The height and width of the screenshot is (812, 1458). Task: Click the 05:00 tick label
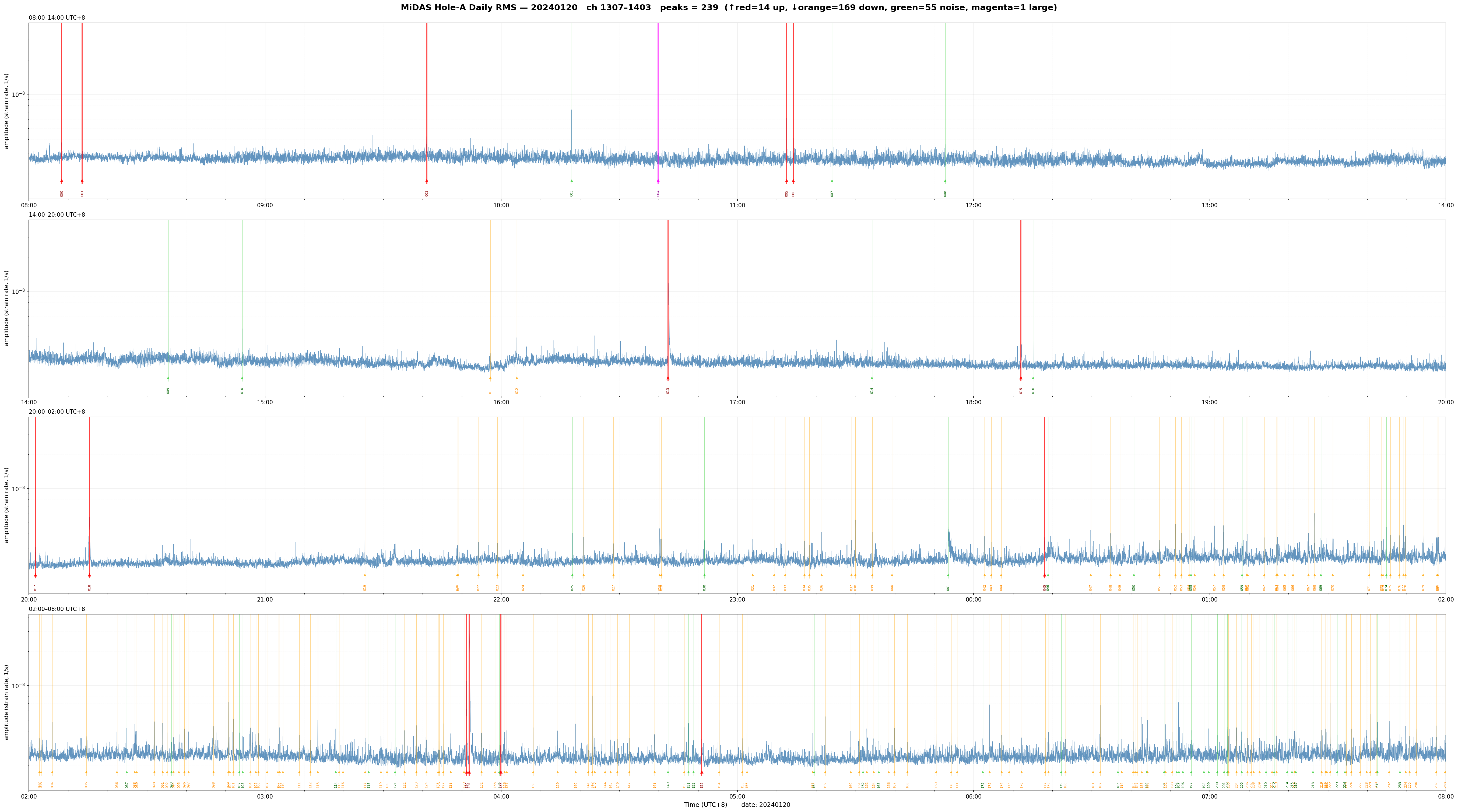(x=737, y=797)
